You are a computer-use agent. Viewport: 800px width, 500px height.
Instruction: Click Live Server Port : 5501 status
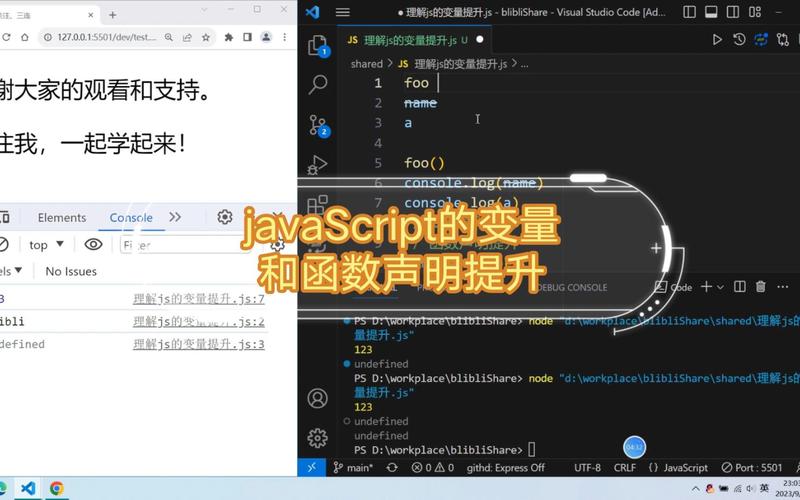pos(752,467)
